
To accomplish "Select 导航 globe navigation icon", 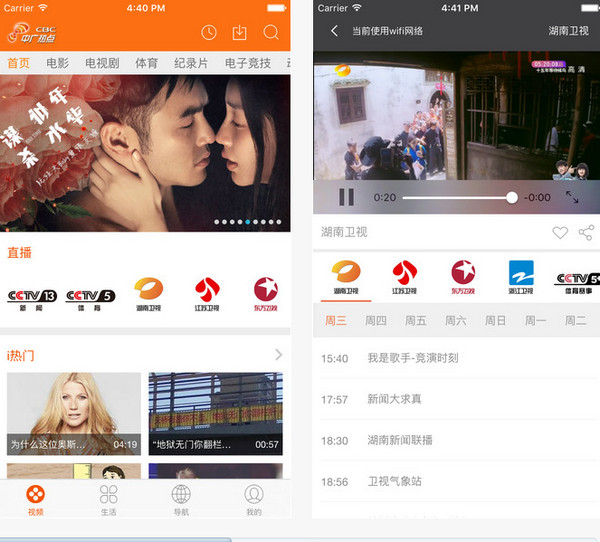I will click(x=181, y=500).
